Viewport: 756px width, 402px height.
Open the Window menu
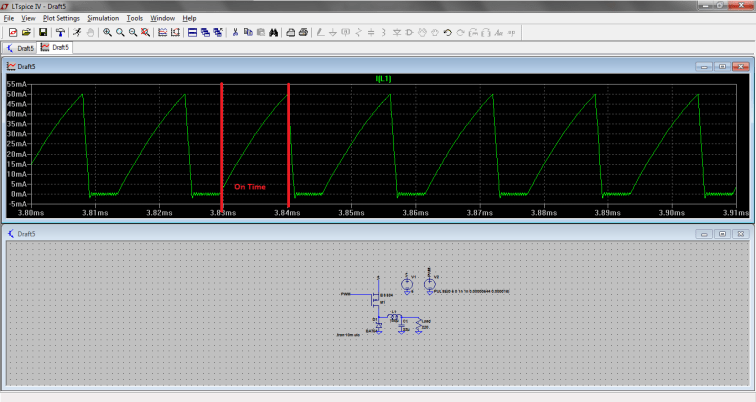(x=162, y=18)
